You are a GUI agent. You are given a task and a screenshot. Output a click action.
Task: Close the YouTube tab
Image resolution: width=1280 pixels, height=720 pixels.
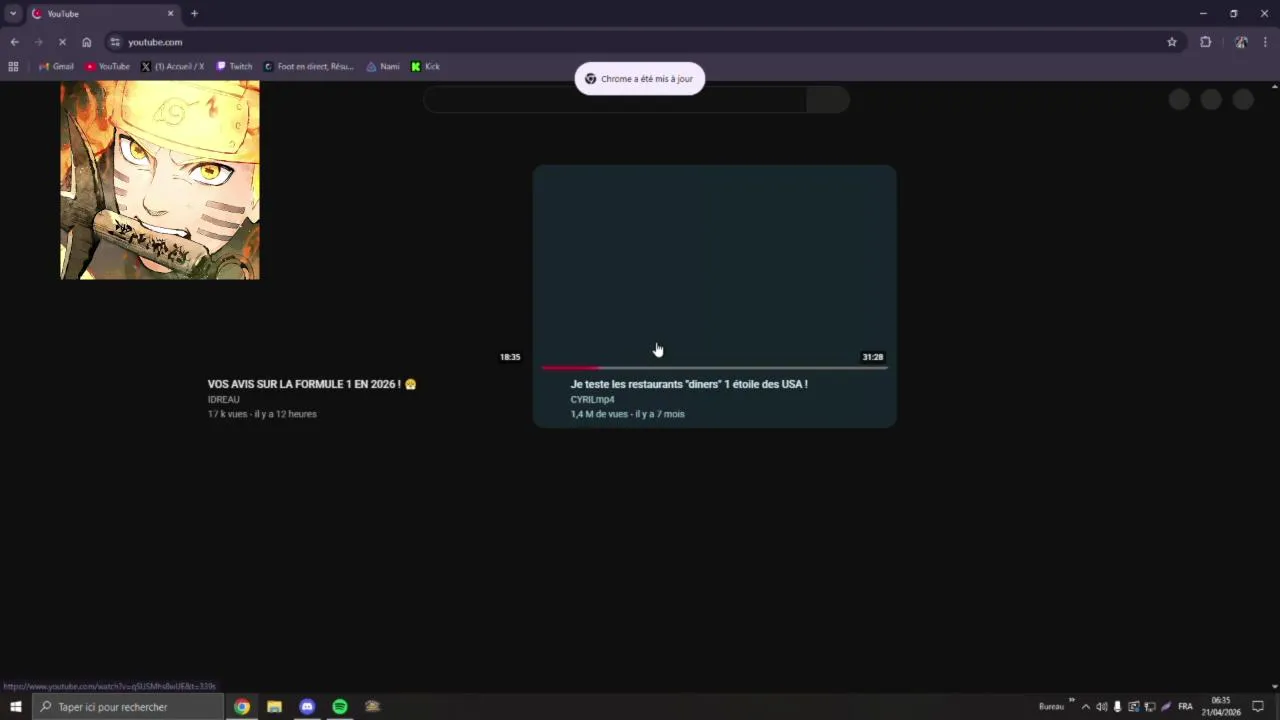(170, 14)
